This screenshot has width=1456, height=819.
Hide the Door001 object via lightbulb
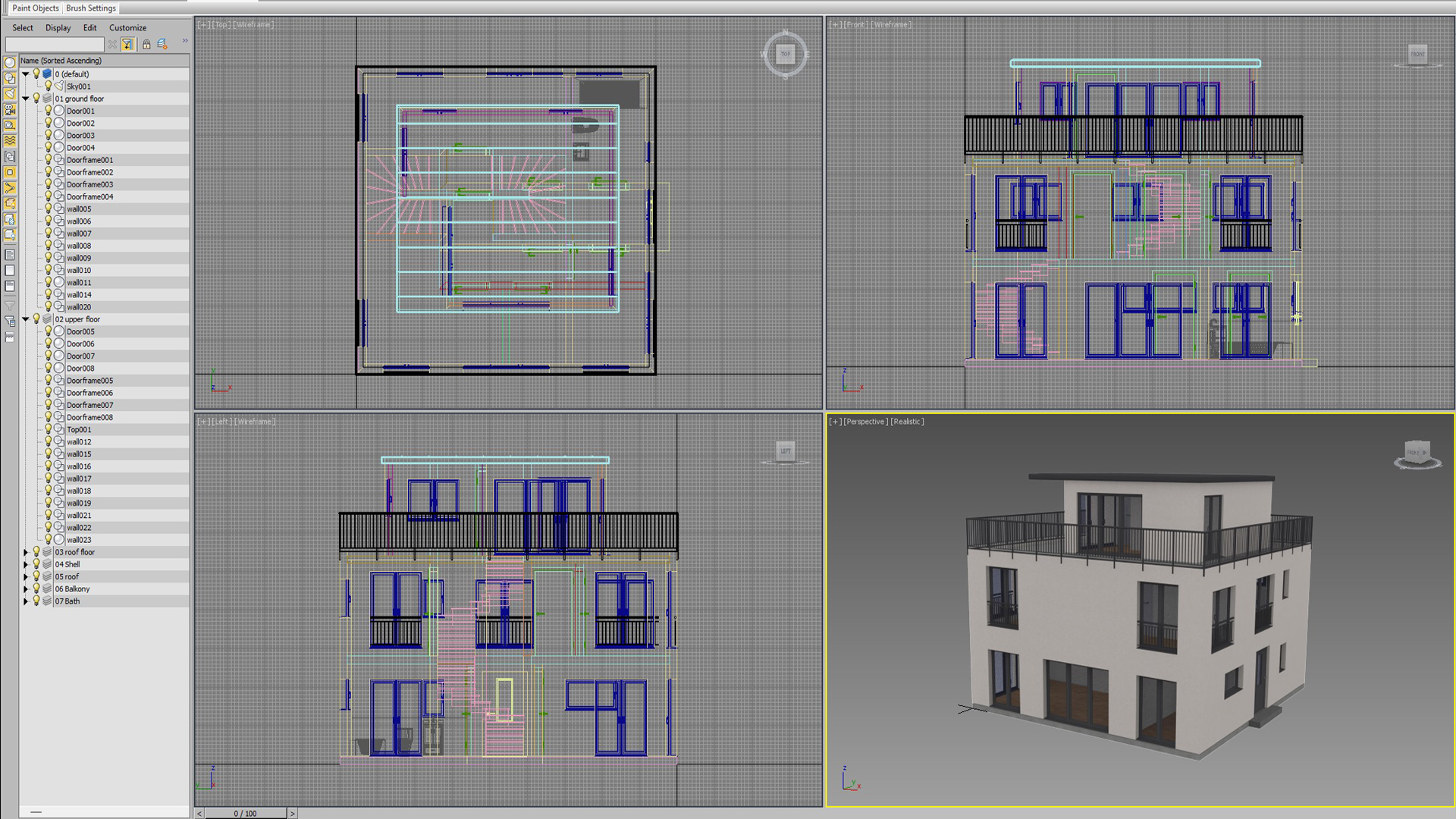48,111
